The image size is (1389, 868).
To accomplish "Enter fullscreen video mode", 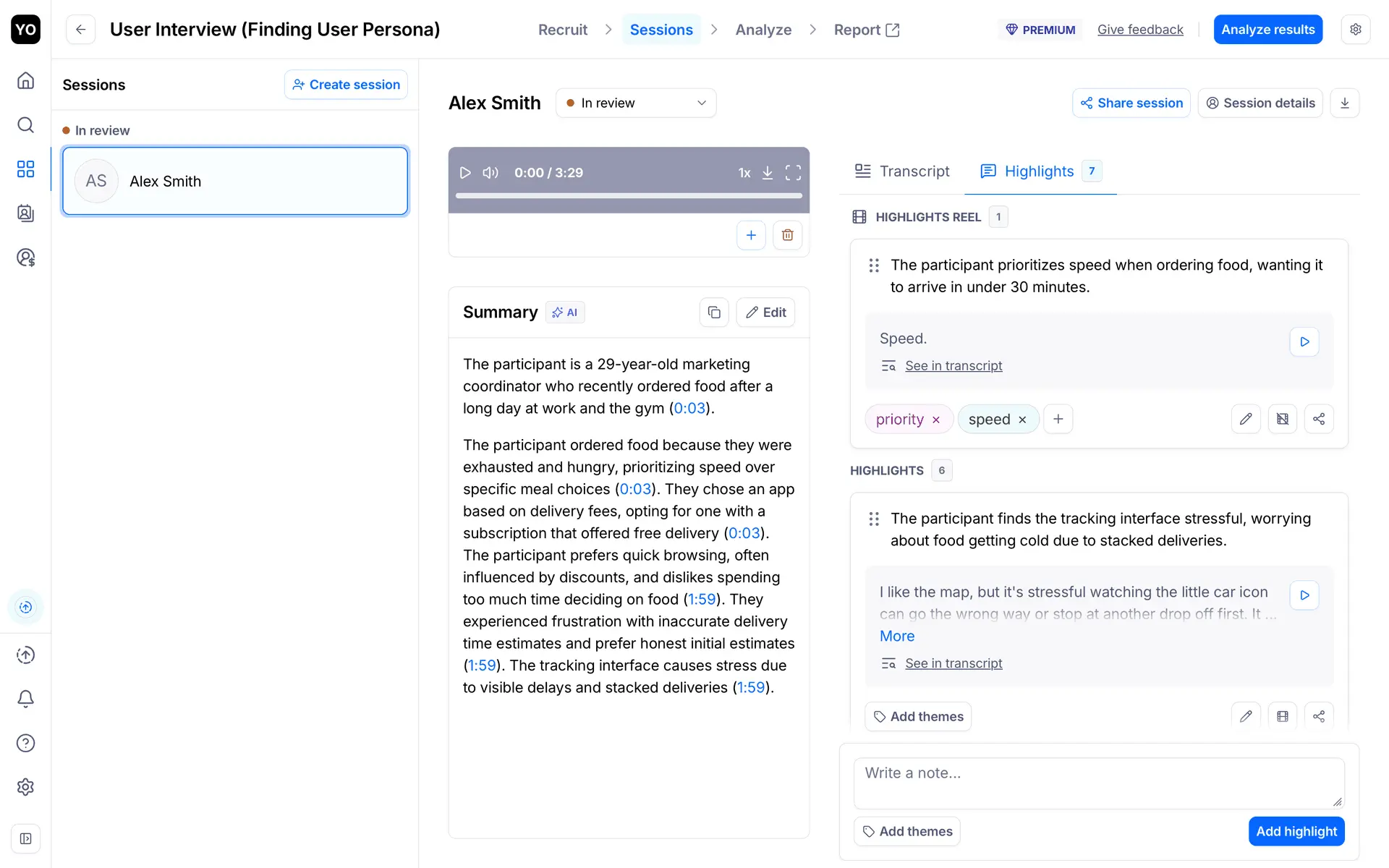I will (793, 173).
